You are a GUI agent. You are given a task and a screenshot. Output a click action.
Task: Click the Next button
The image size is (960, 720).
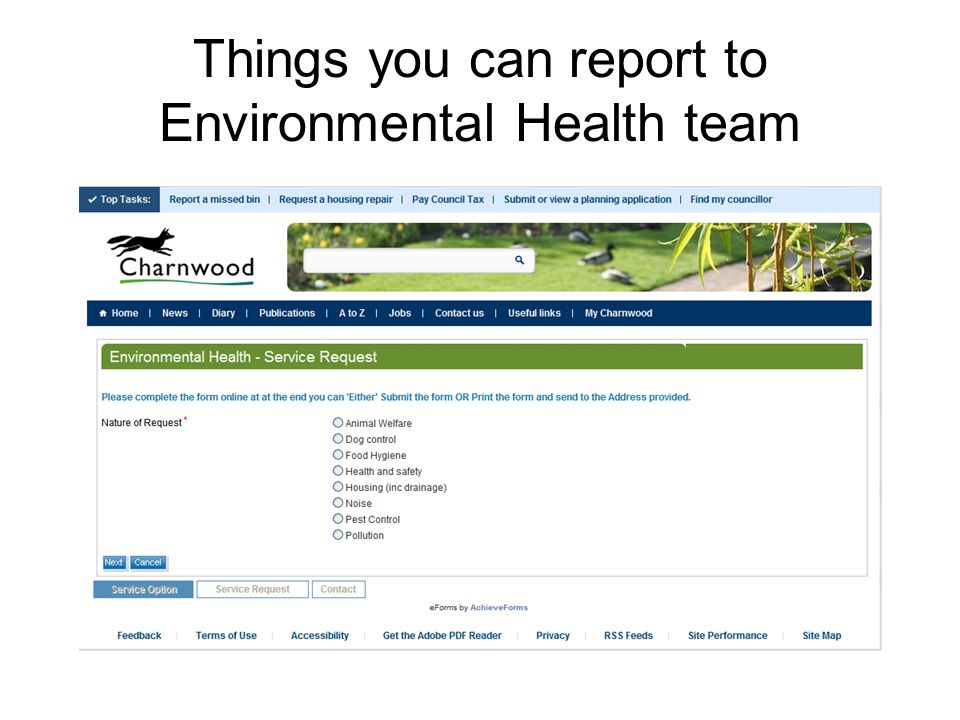coord(114,562)
